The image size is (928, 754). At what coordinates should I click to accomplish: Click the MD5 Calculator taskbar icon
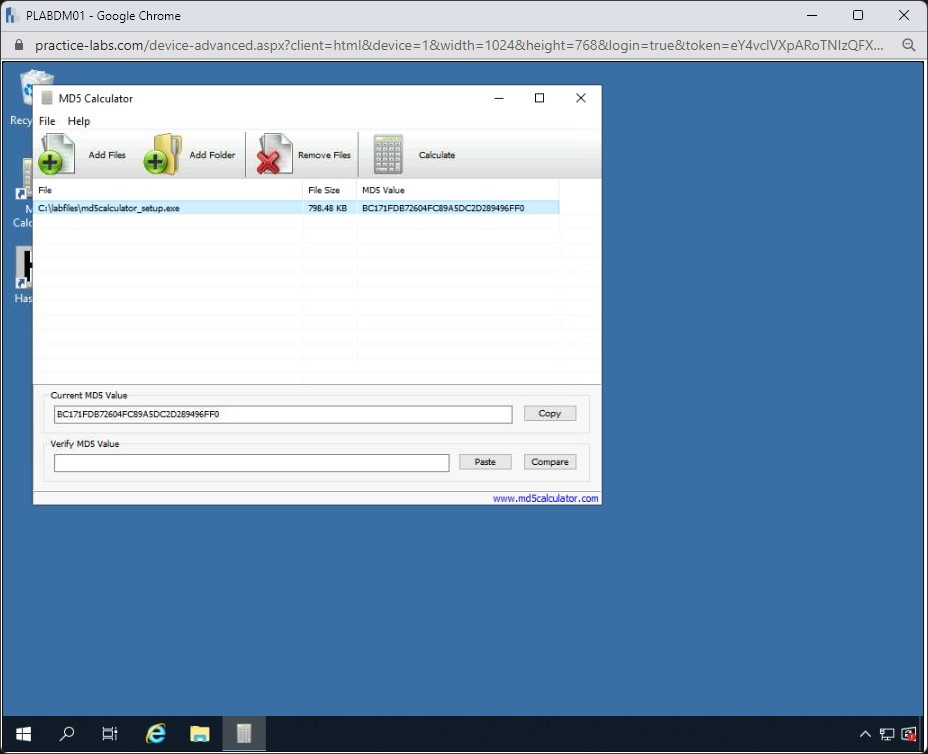coord(244,734)
